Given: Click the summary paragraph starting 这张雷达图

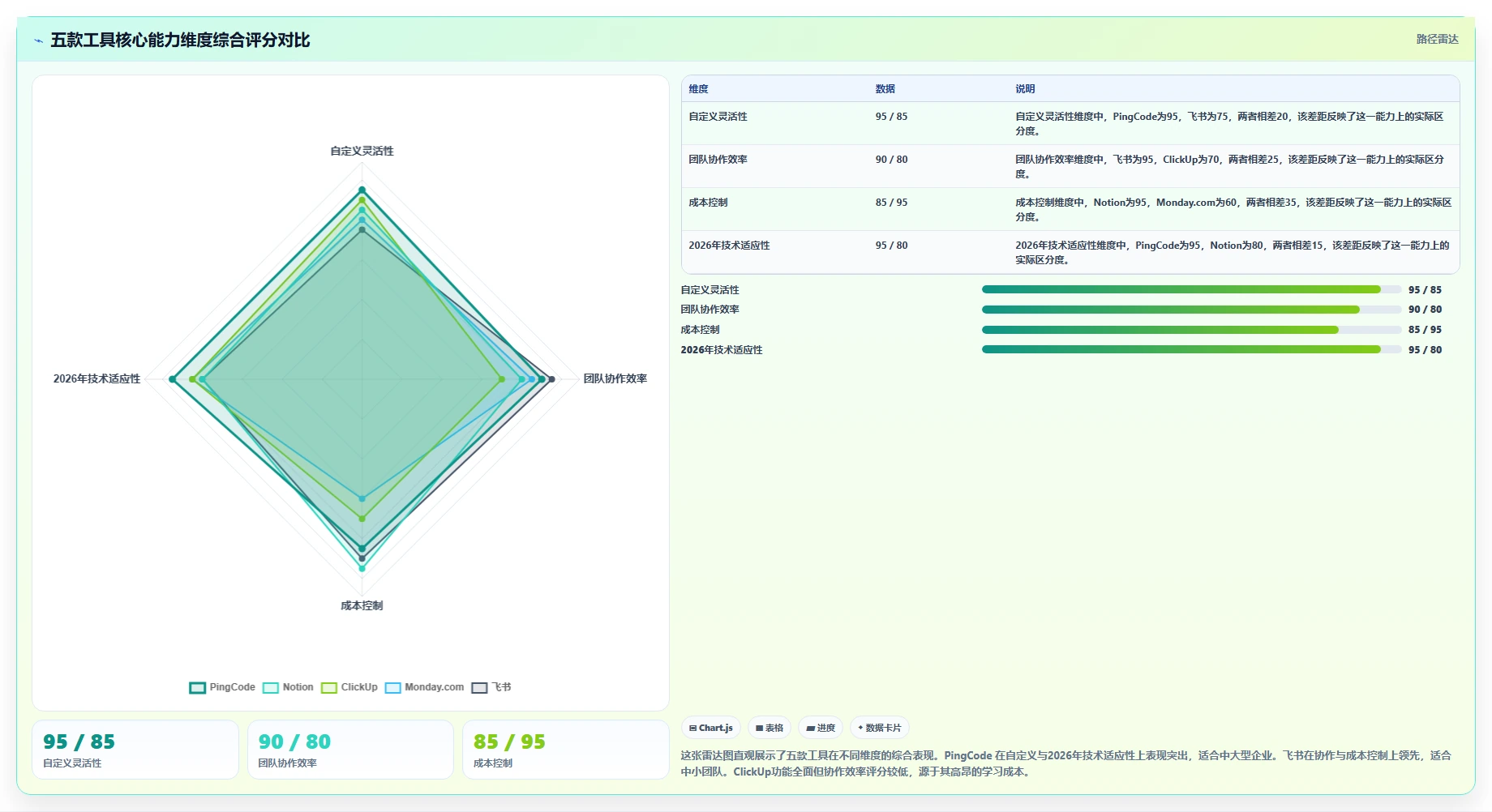Looking at the screenshot, I should tap(1065, 763).
